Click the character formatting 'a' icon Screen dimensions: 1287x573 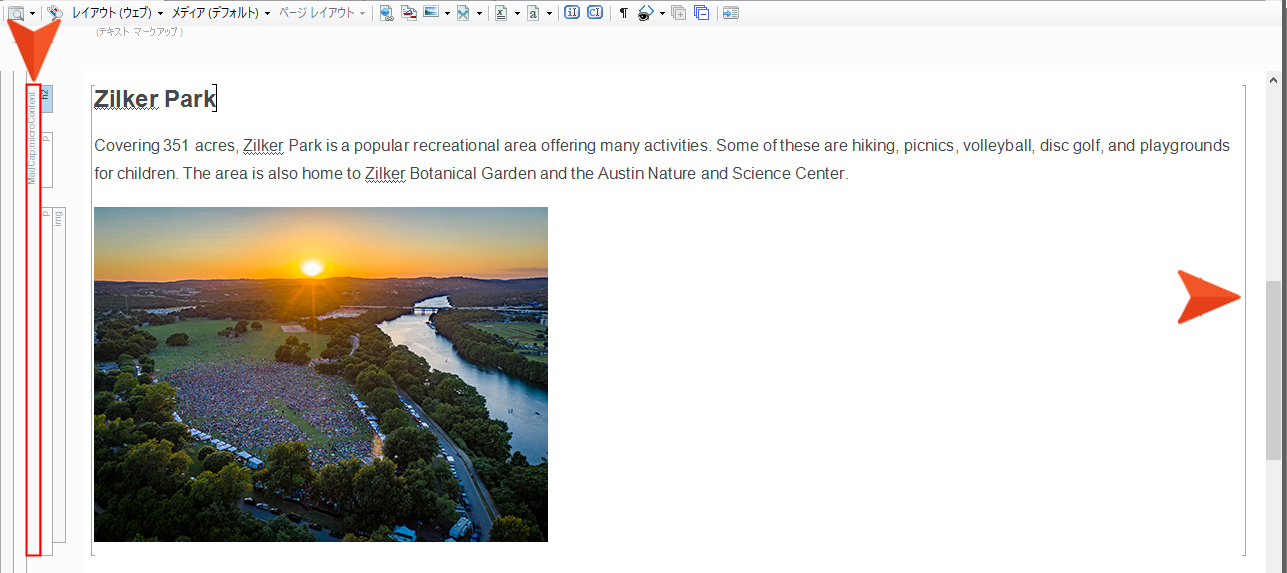pos(534,13)
